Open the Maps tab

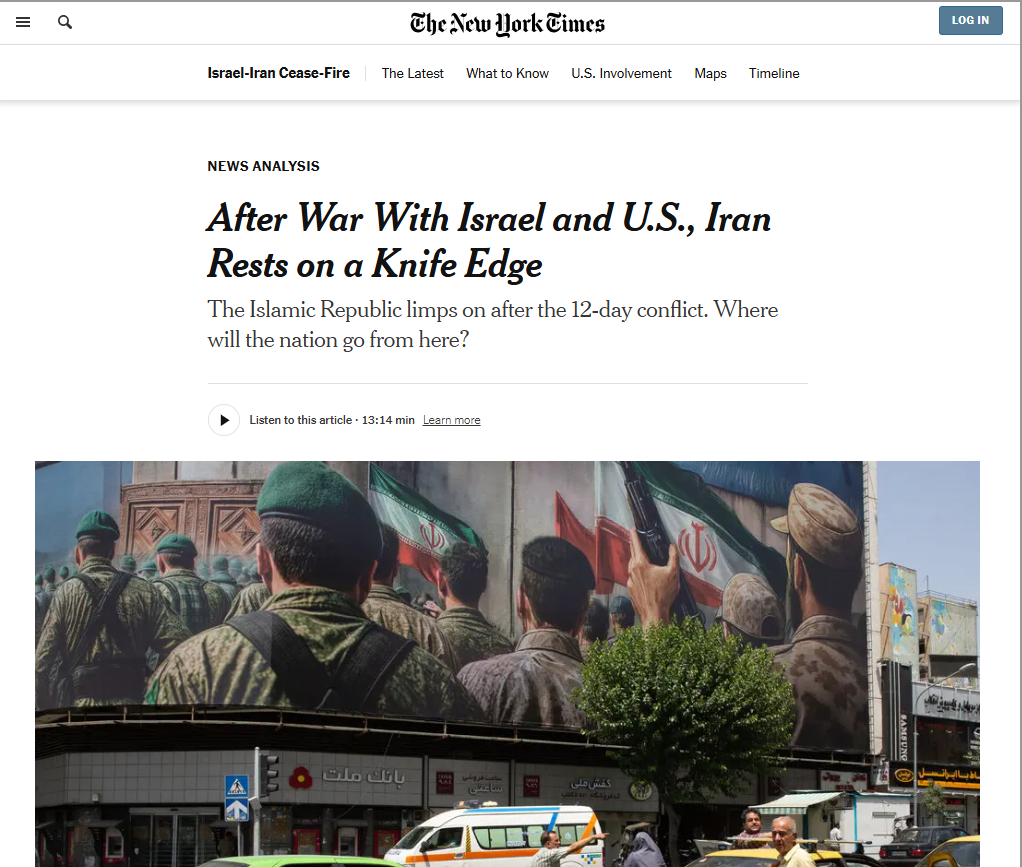pyautogui.click(x=710, y=74)
